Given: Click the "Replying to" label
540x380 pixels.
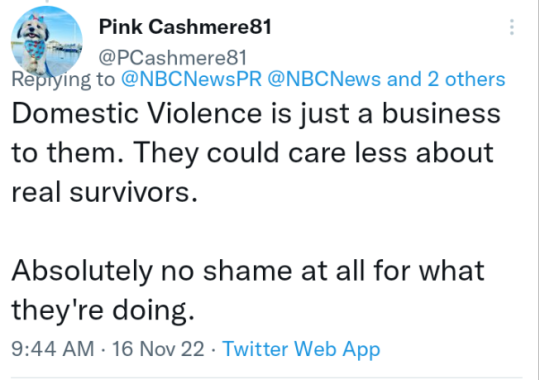Looking at the screenshot, I should point(63,79).
